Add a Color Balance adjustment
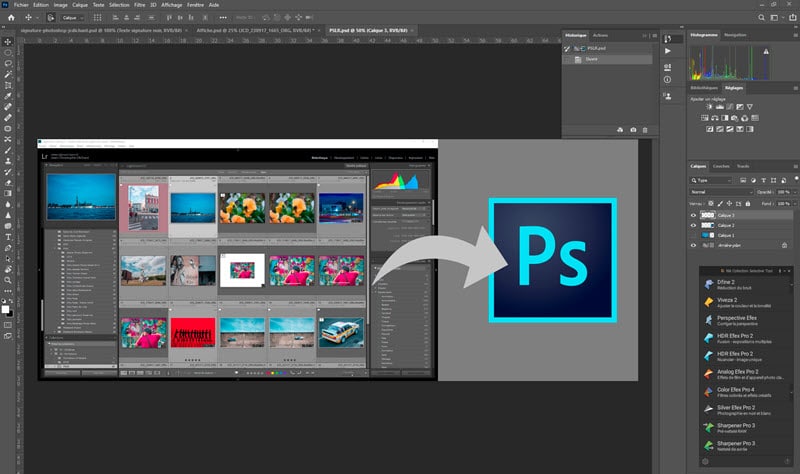This screenshot has width=800, height=474. (x=714, y=118)
